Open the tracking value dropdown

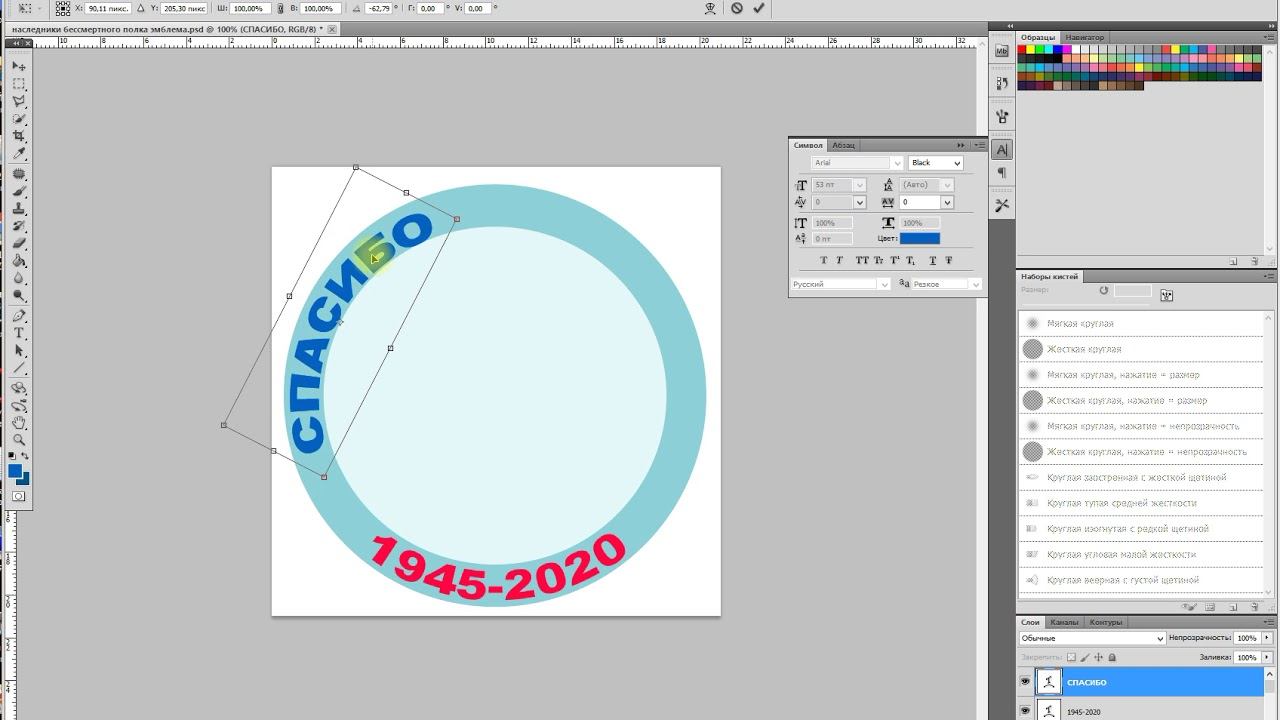click(x=947, y=203)
